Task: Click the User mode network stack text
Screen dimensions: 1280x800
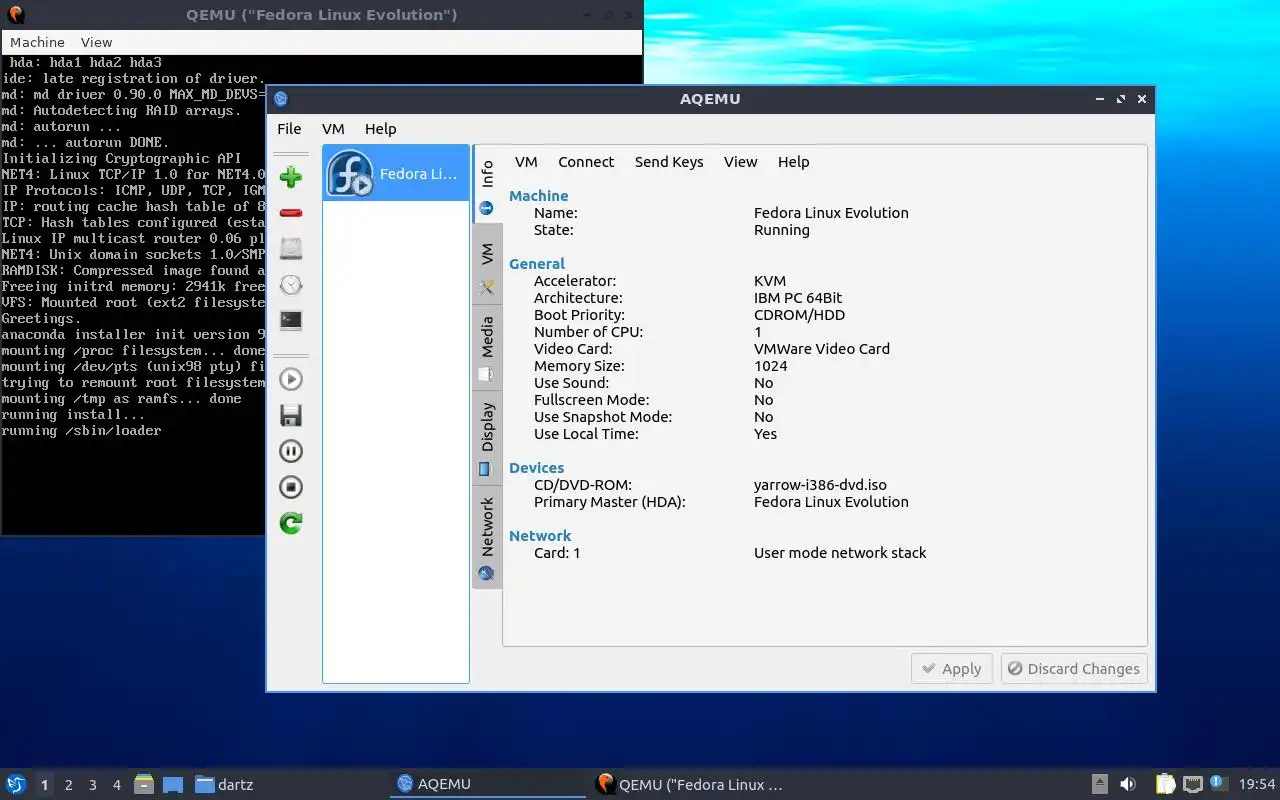Action: click(x=840, y=553)
